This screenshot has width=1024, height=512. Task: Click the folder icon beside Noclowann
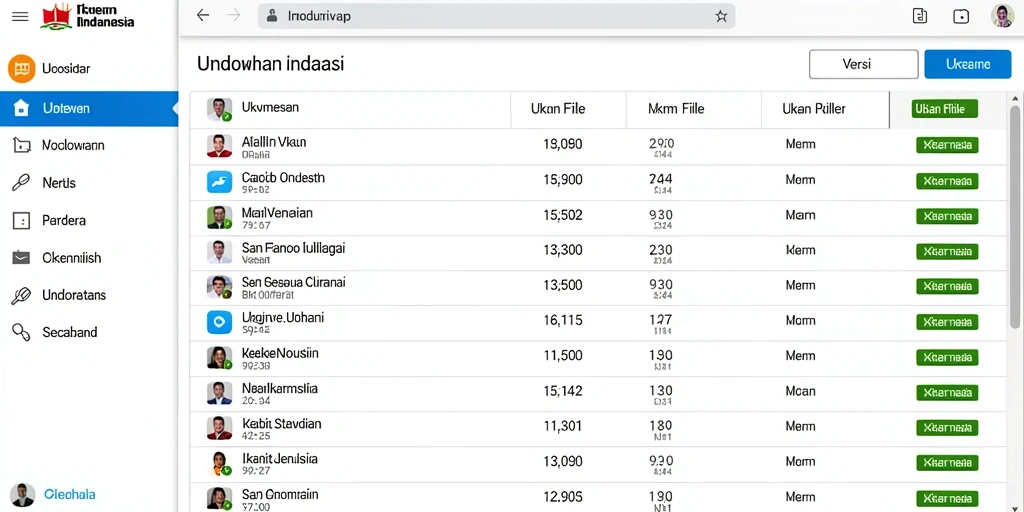pyautogui.click(x=22, y=146)
